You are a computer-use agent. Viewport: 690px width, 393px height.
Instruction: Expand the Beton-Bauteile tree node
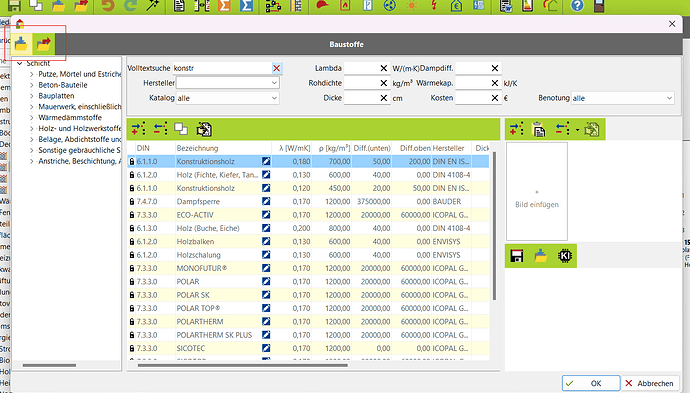(x=31, y=85)
